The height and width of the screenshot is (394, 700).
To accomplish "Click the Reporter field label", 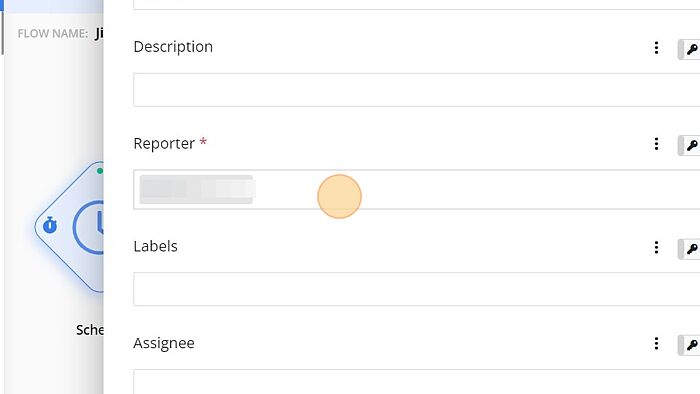I will (x=164, y=143).
